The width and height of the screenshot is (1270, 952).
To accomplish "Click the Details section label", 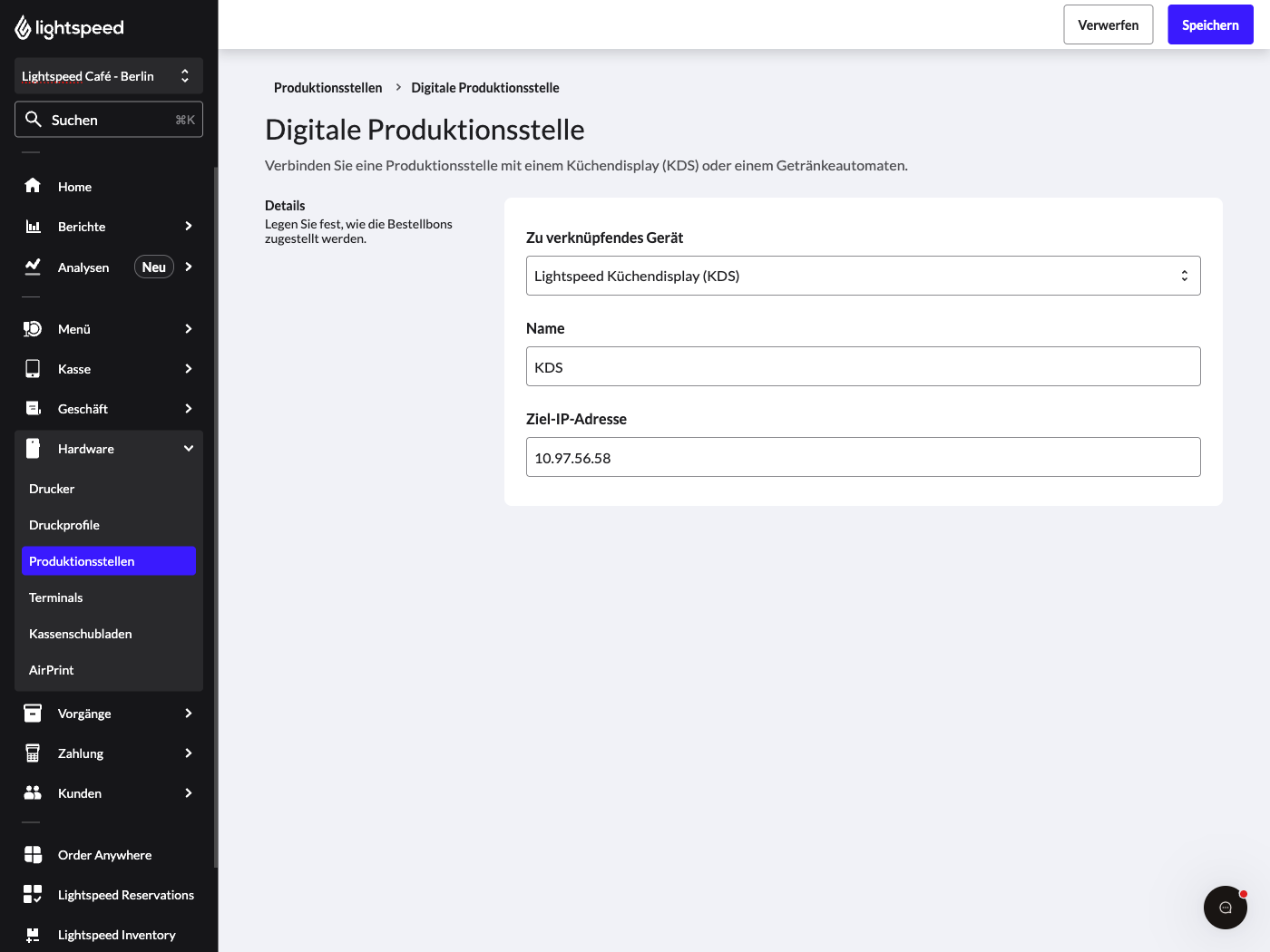I will (x=285, y=206).
